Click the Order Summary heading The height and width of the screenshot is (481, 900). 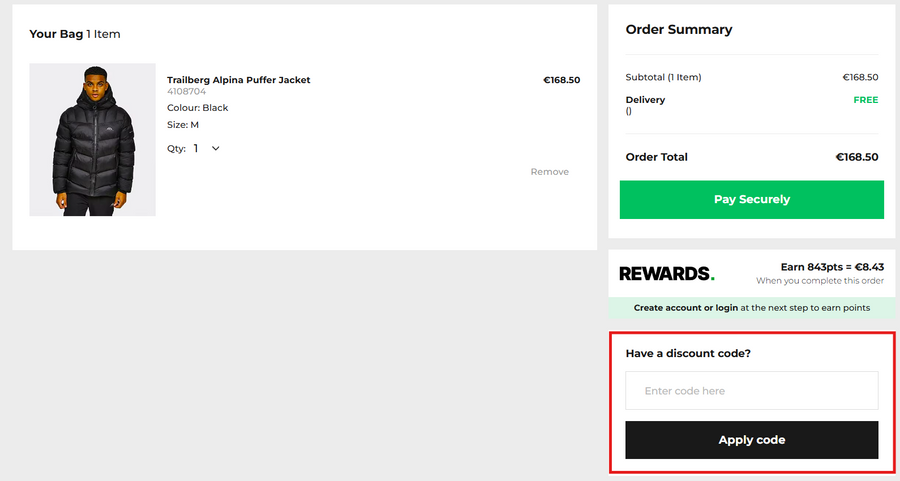(x=678, y=30)
